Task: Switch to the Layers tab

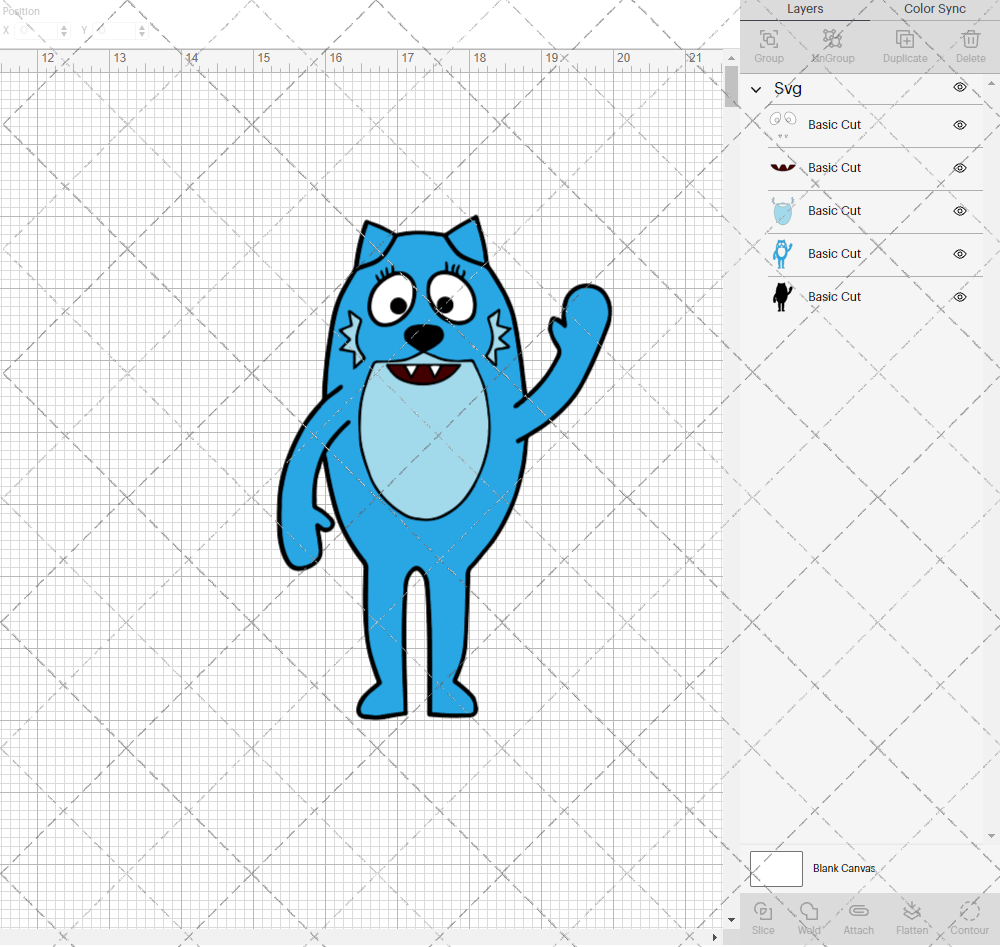Action: click(805, 9)
